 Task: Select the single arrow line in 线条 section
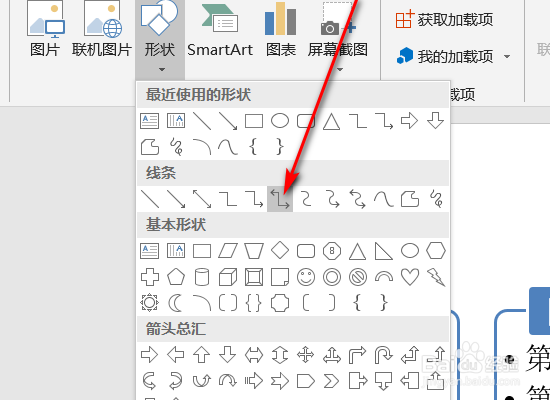coord(176,199)
